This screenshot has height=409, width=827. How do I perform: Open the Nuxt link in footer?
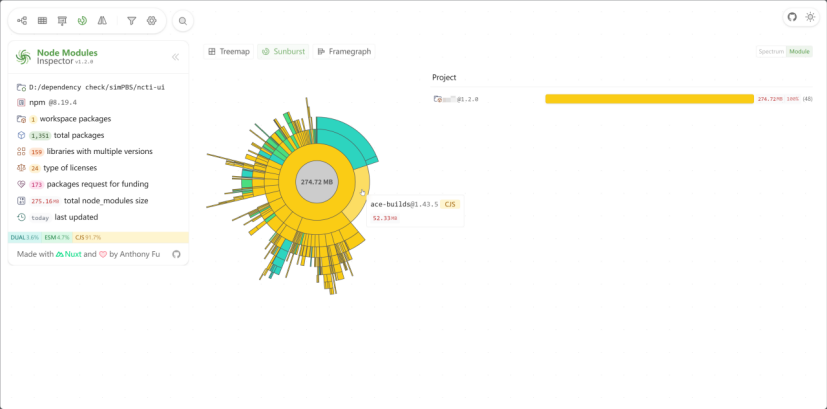[69, 254]
